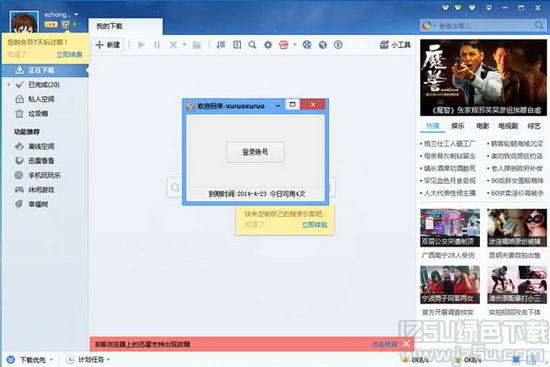Image resolution: width=550 pixels, height=367 pixels.
Task: Switch to the 电视剧 tab
Action: click(x=508, y=126)
